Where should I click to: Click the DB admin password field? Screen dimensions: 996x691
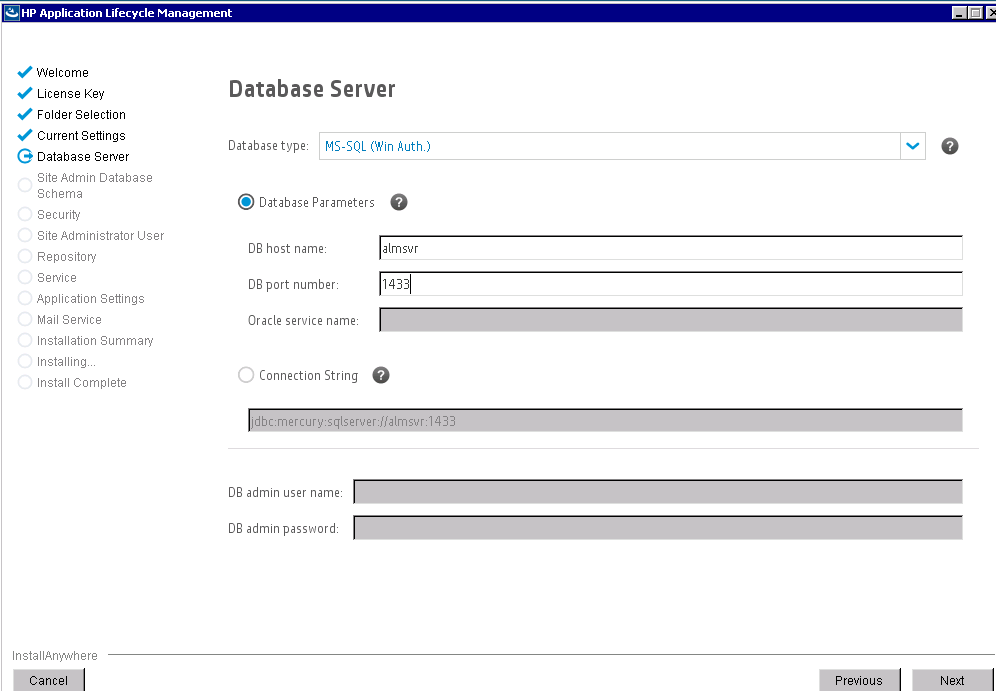(658, 528)
